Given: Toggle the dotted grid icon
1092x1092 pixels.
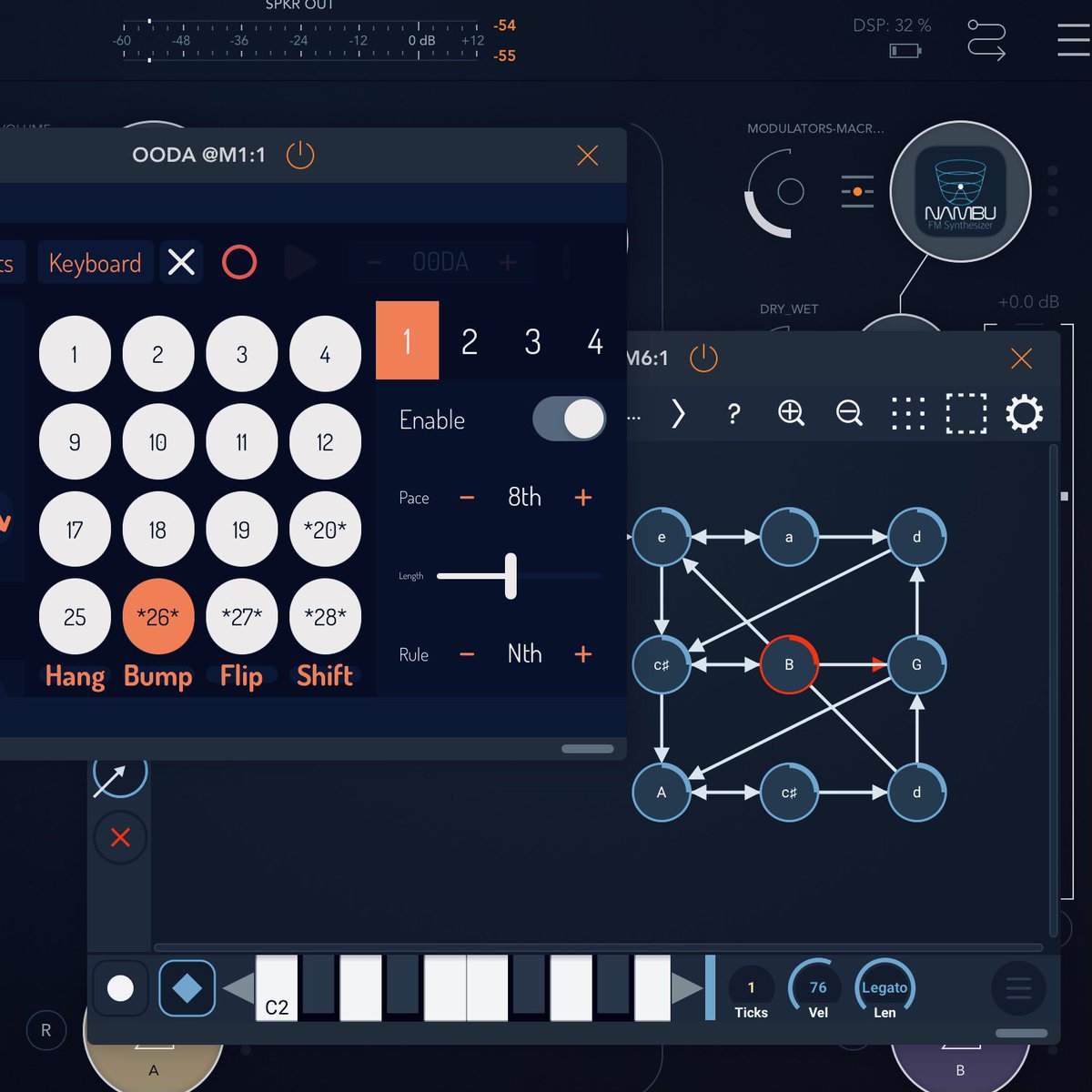Looking at the screenshot, I should (907, 413).
